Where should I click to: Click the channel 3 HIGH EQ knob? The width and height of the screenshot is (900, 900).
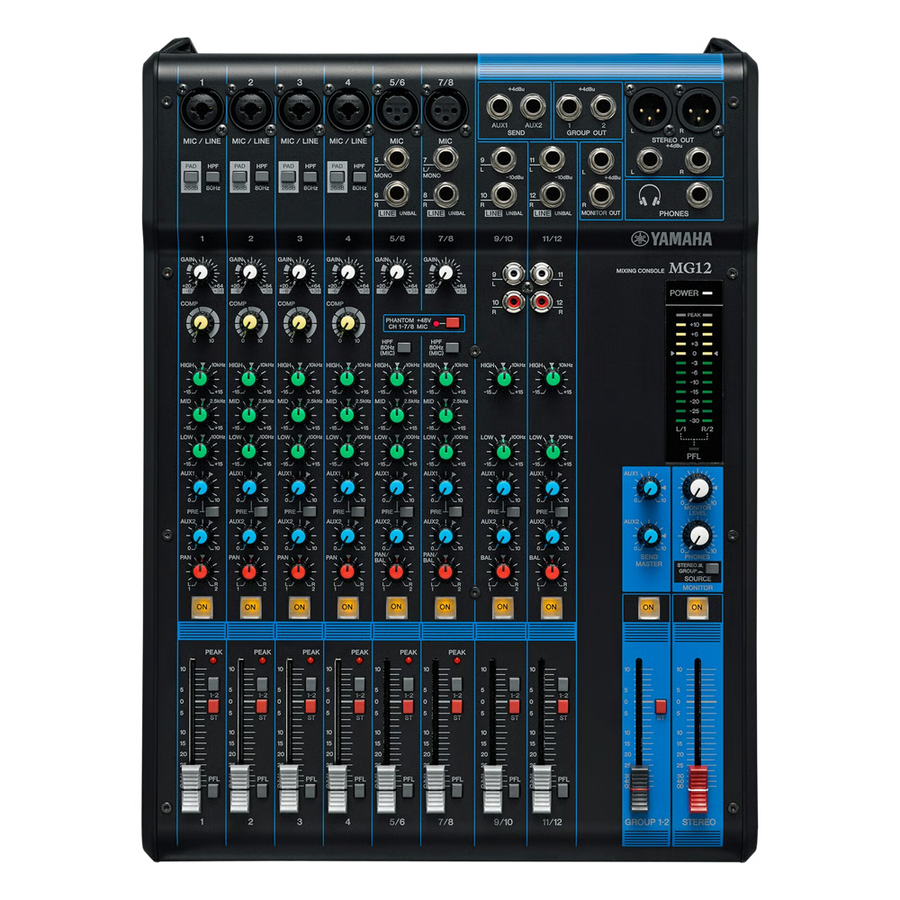point(298,379)
